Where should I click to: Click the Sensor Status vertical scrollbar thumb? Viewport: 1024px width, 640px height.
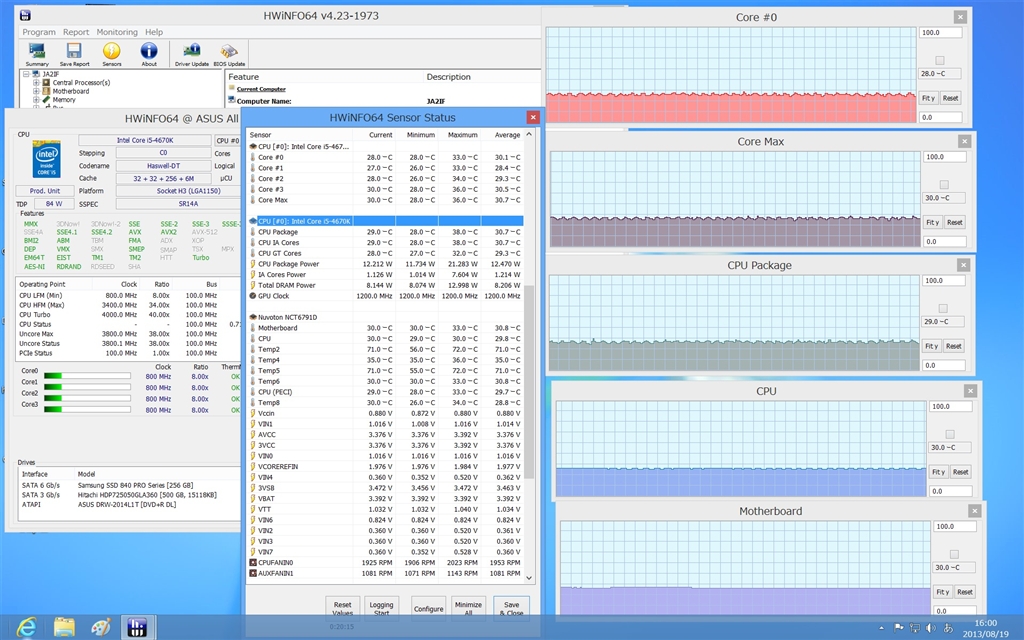point(530,380)
